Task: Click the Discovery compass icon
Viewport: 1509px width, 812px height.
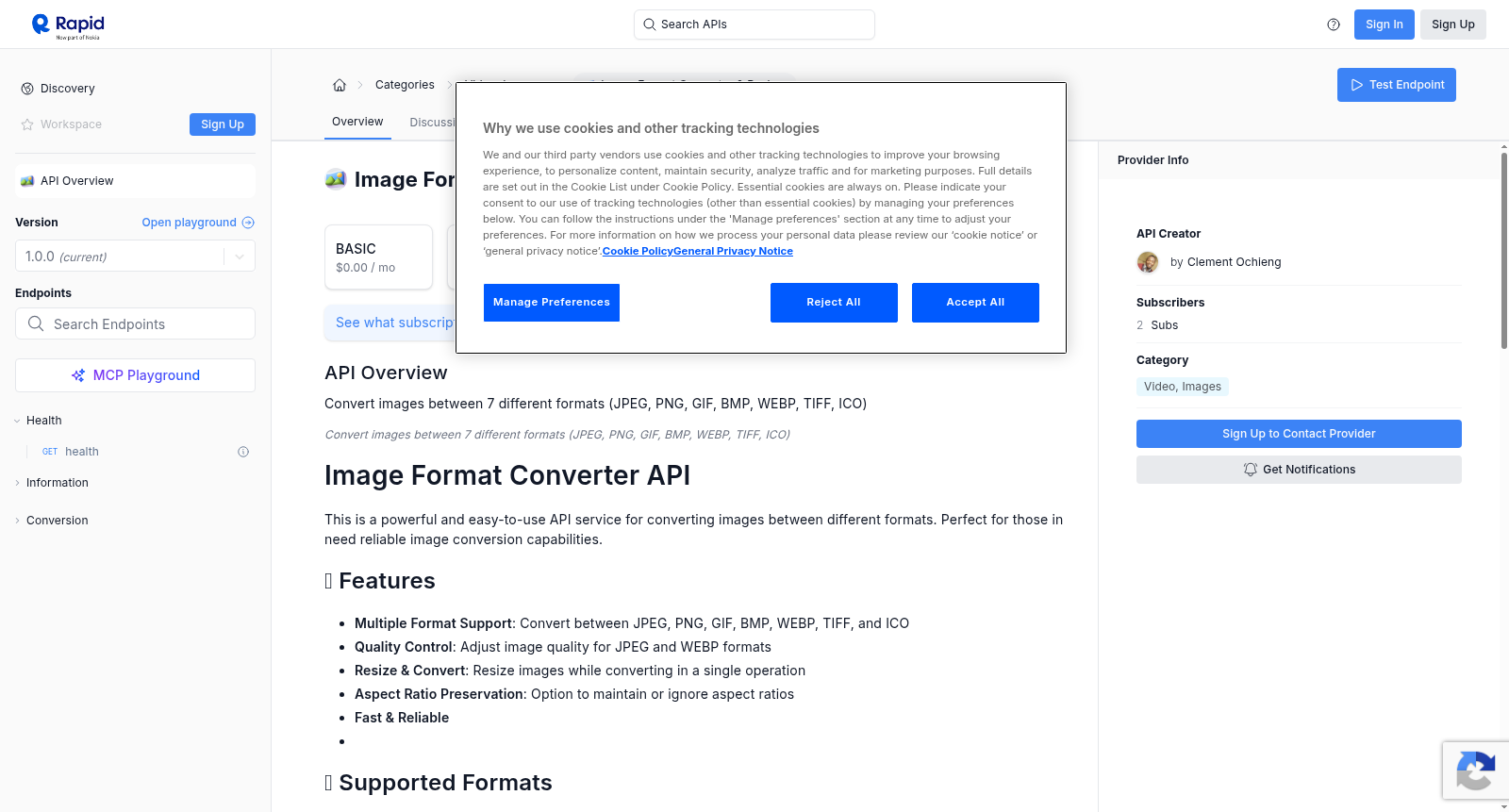Action: click(27, 89)
